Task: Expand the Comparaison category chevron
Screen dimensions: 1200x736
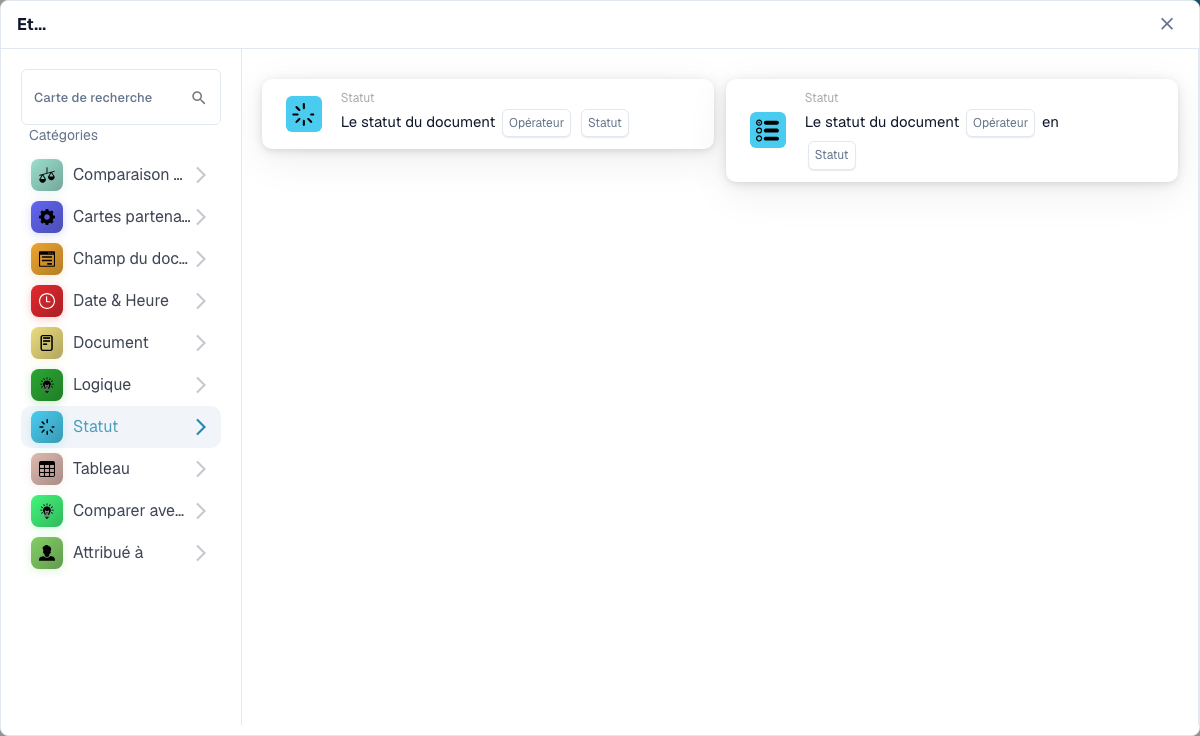Action: tap(201, 175)
